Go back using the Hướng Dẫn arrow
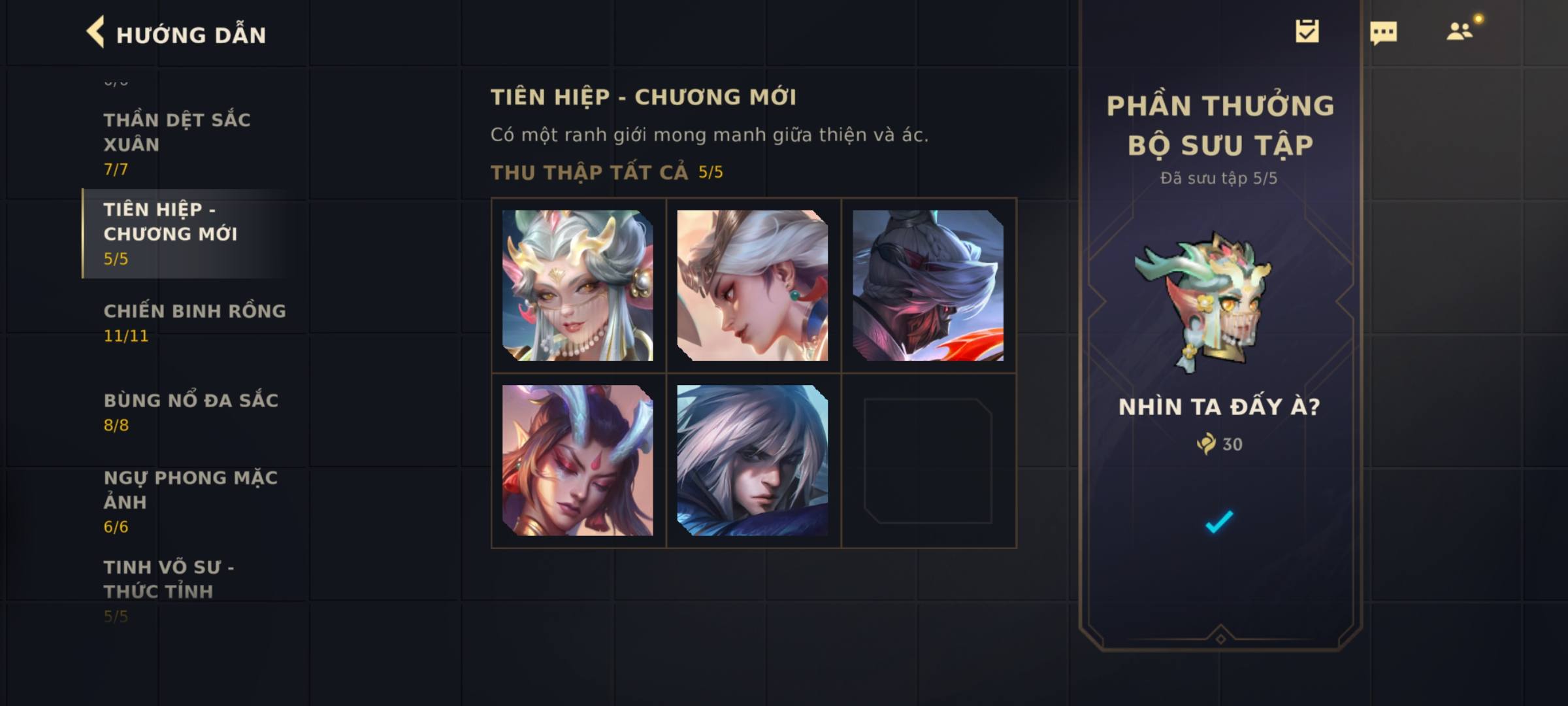The width and height of the screenshot is (1568, 706). [x=95, y=33]
